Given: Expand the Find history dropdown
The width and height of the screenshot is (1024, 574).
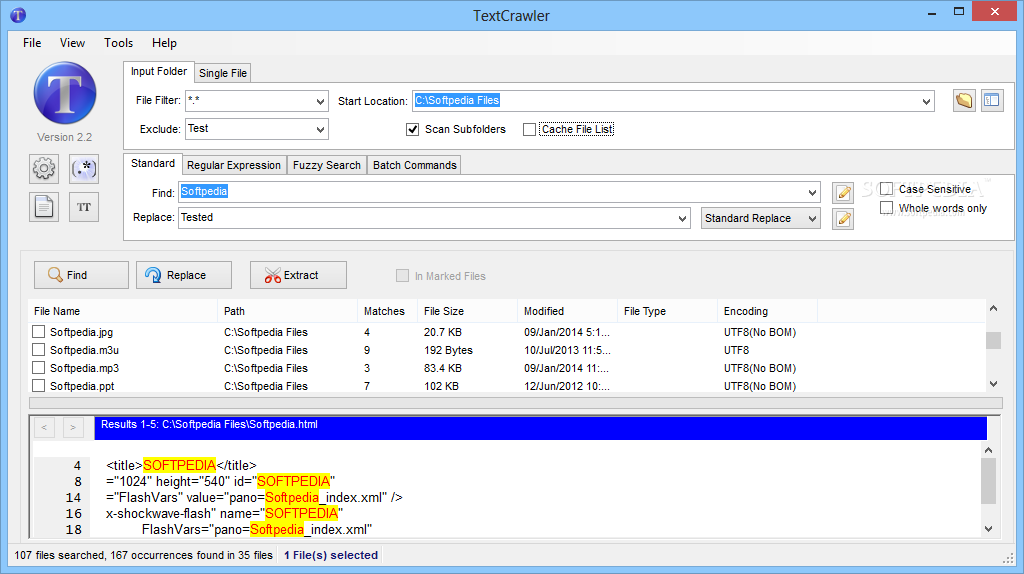Looking at the screenshot, I should click(x=812, y=193).
